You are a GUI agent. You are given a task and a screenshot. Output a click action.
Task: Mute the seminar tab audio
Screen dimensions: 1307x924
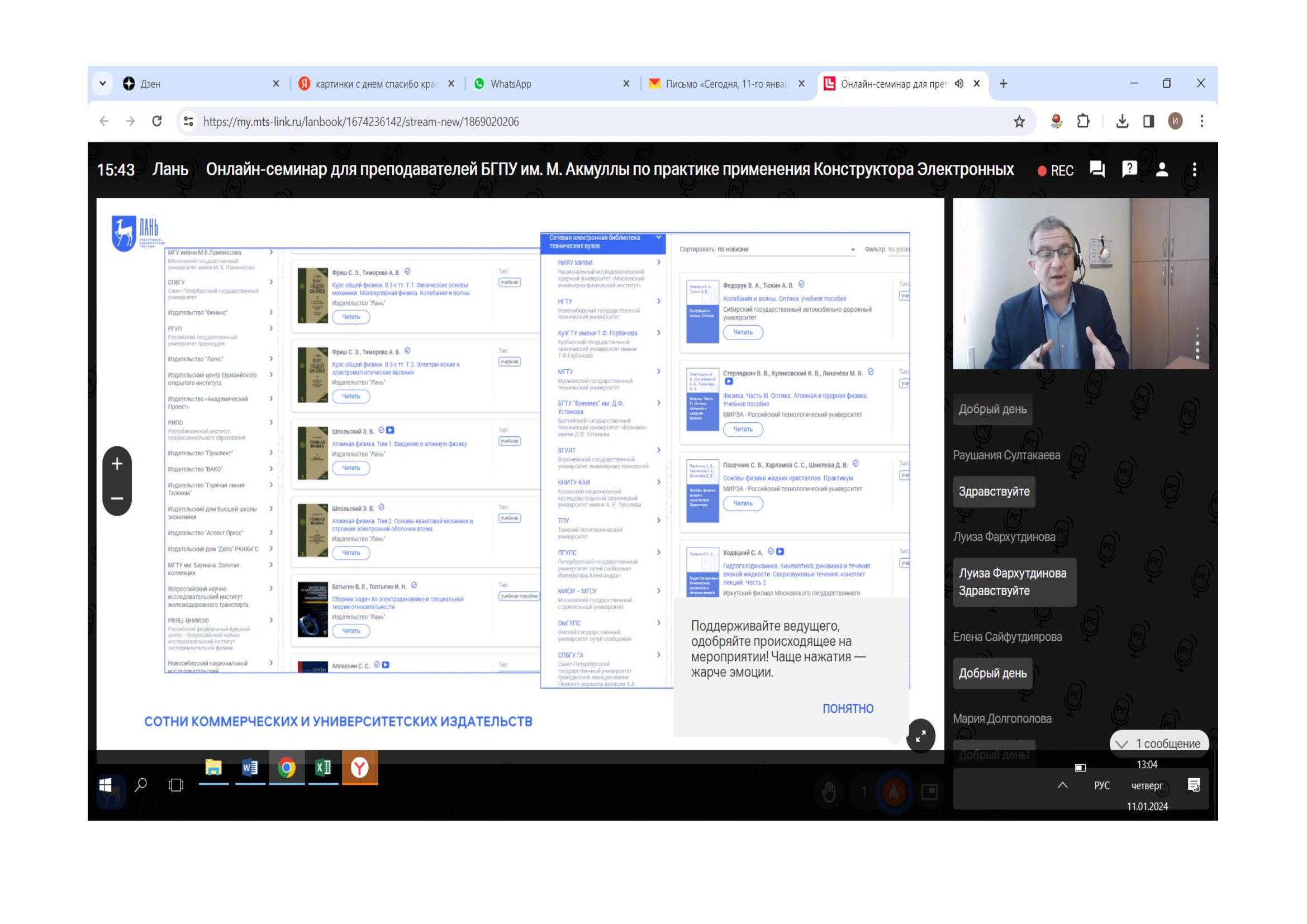point(959,84)
